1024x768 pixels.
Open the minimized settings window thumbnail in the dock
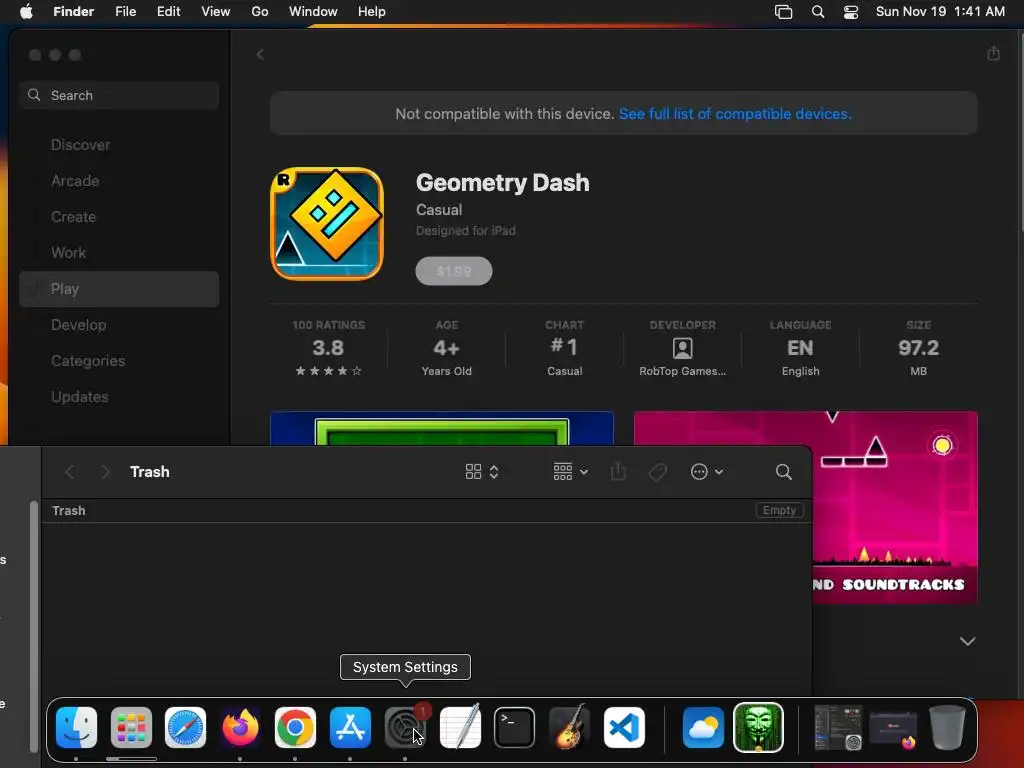click(838, 728)
